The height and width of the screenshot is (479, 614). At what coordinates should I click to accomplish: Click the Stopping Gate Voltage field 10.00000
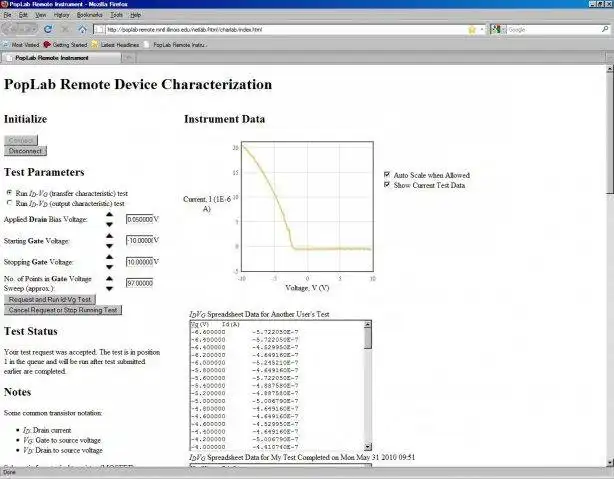point(139,262)
